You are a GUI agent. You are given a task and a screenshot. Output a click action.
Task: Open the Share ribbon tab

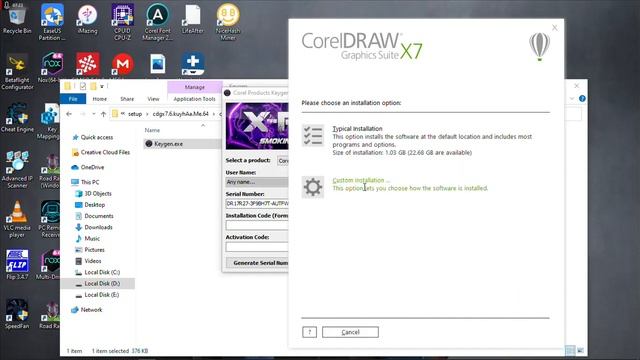click(x=127, y=99)
